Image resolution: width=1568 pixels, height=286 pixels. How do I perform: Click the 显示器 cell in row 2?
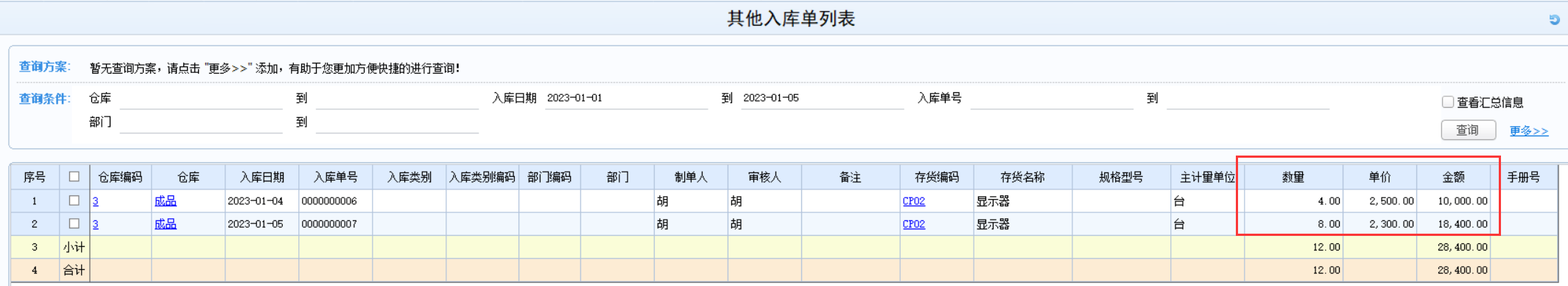pyautogui.click(x=1023, y=223)
